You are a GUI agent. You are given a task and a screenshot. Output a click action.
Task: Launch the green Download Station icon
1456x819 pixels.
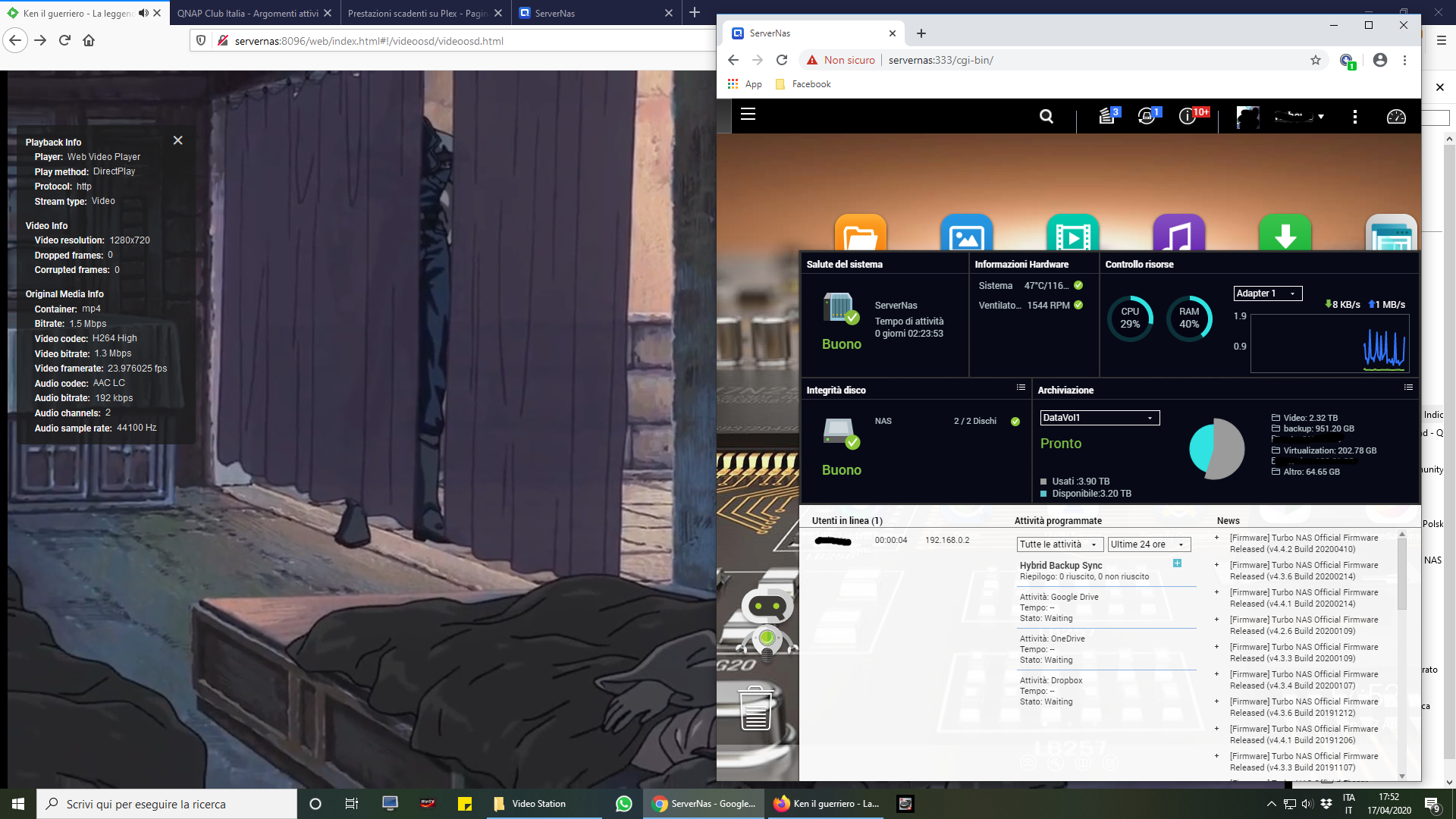[x=1285, y=234]
